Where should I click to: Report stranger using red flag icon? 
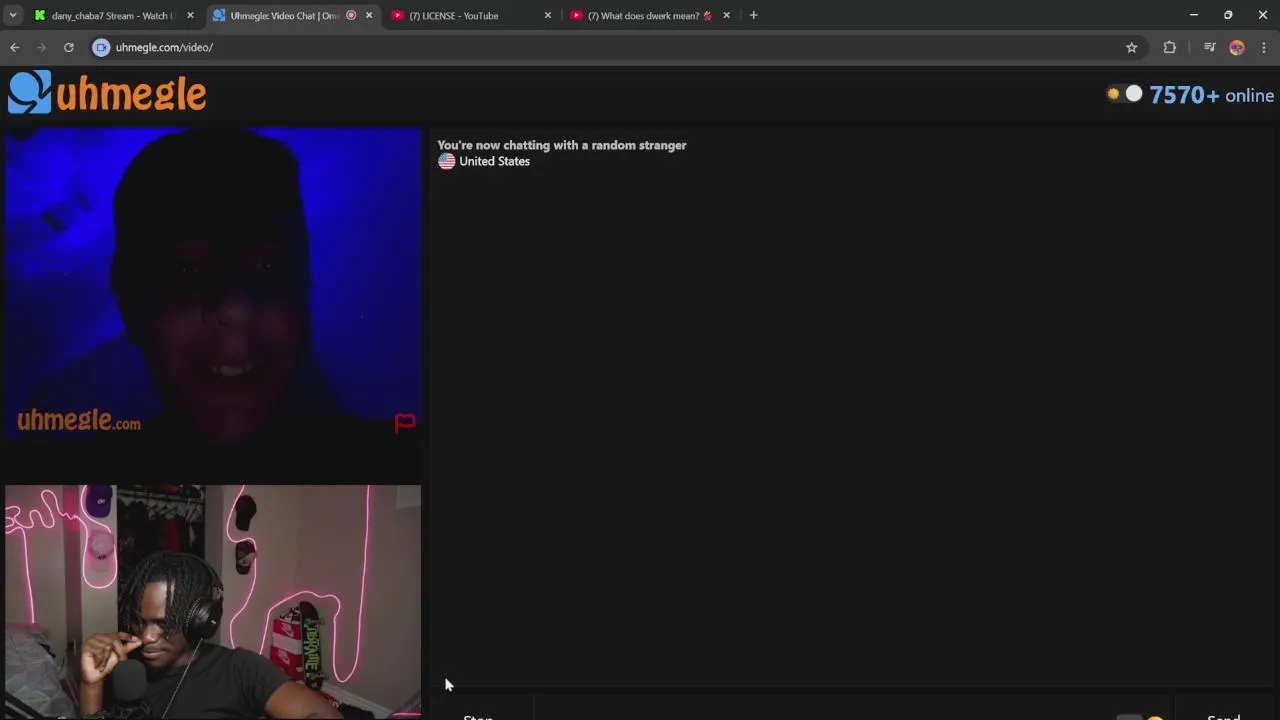pos(405,423)
